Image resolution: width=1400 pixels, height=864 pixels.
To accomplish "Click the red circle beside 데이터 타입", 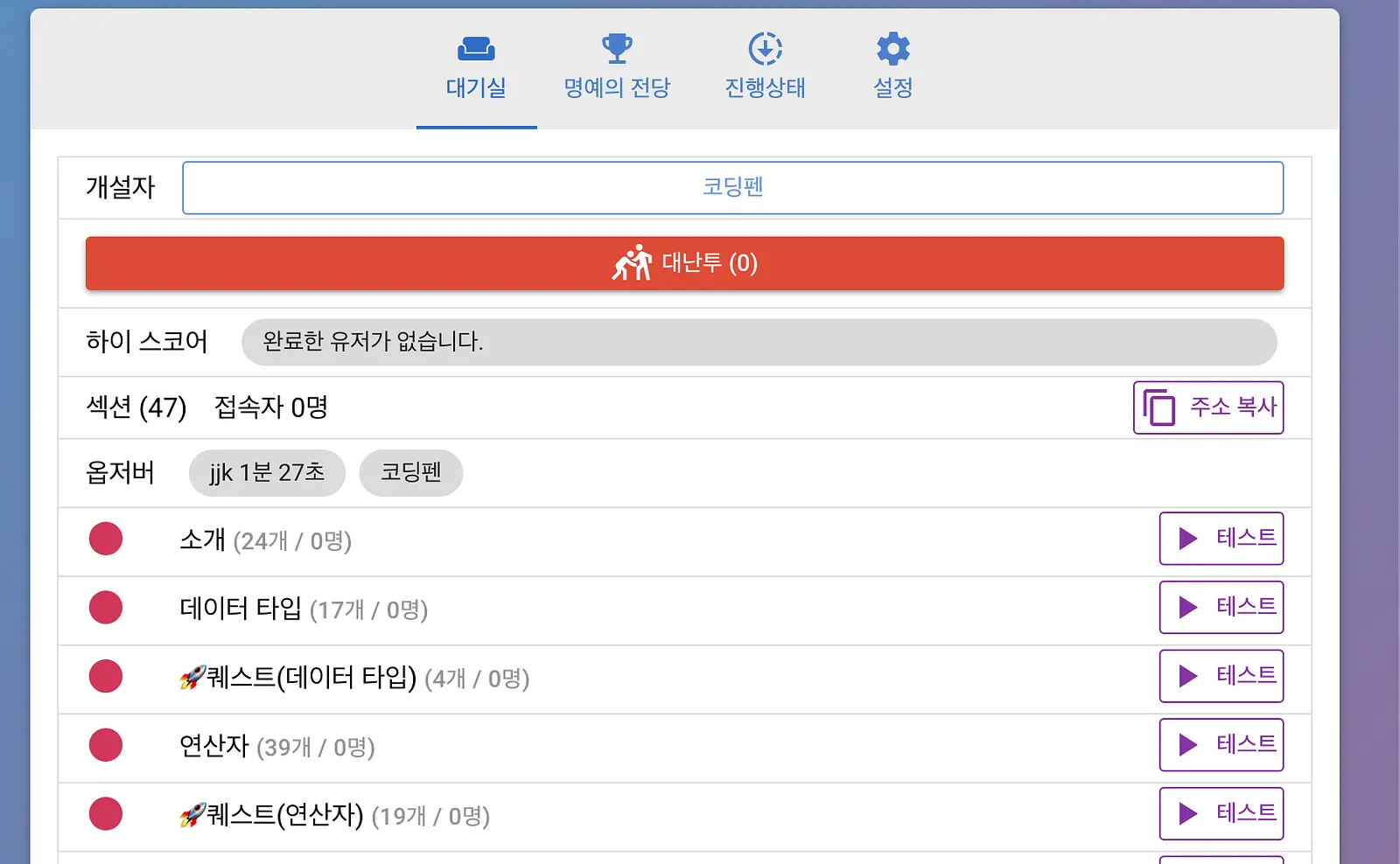I will [x=106, y=608].
